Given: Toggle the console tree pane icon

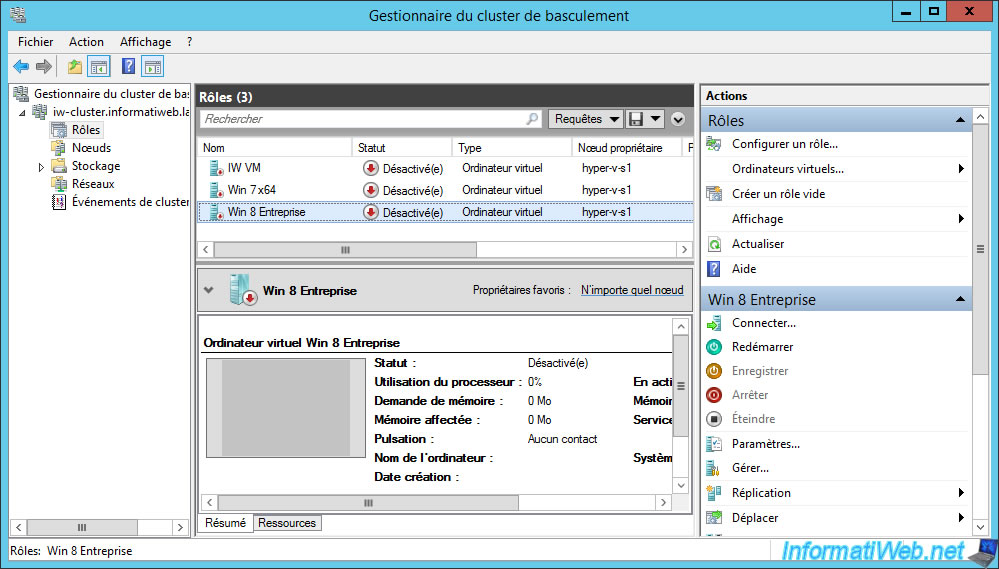Looking at the screenshot, I should (99, 66).
